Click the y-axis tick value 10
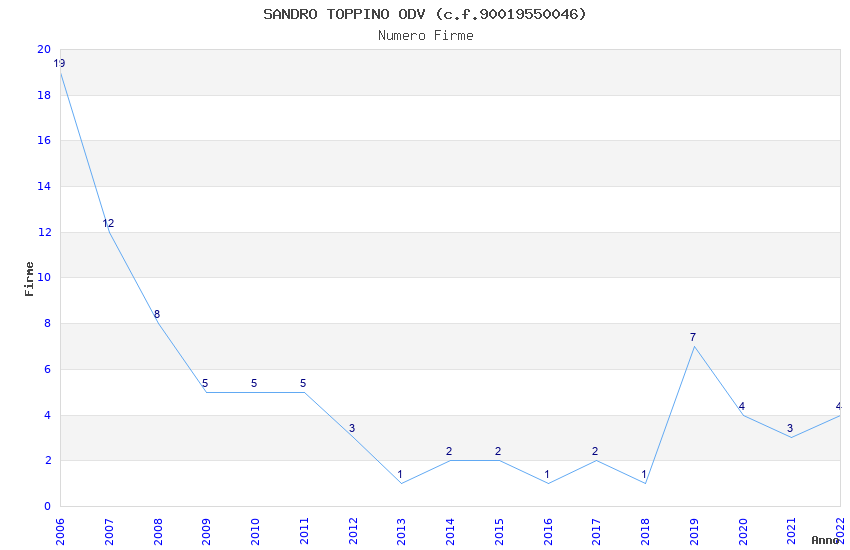The width and height of the screenshot is (850, 550). coord(44,277)
